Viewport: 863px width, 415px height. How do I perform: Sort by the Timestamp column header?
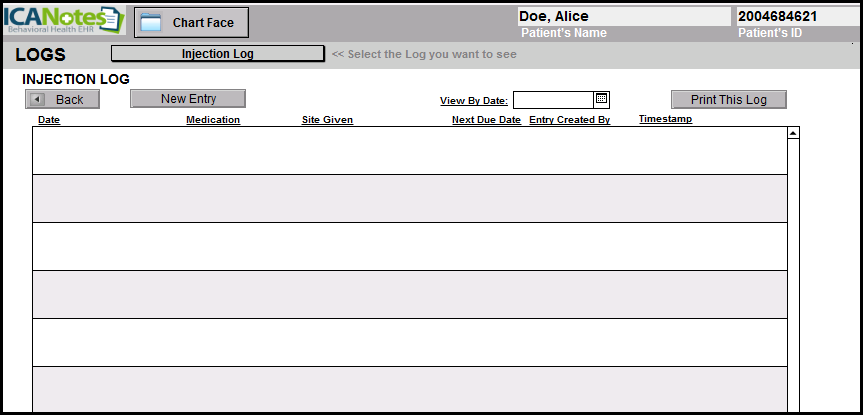[x=665, y=119]
